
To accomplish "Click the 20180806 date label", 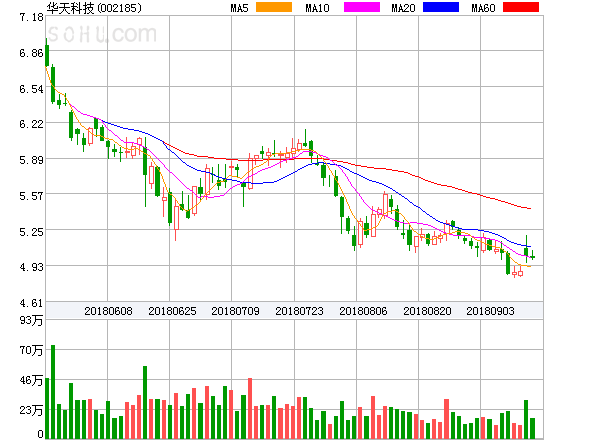I will [363, 311].
